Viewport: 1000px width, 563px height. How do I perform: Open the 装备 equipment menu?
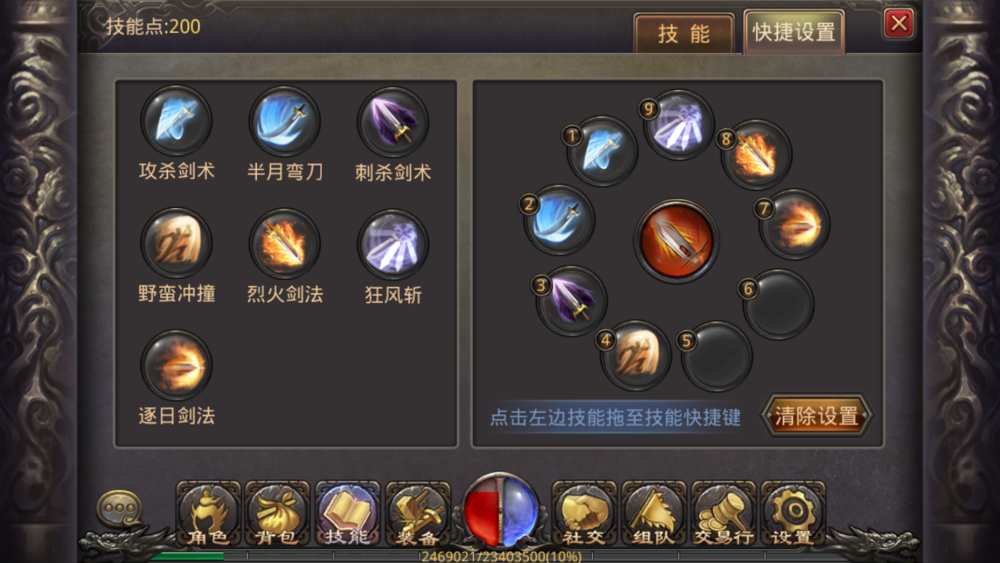(417, 514)
